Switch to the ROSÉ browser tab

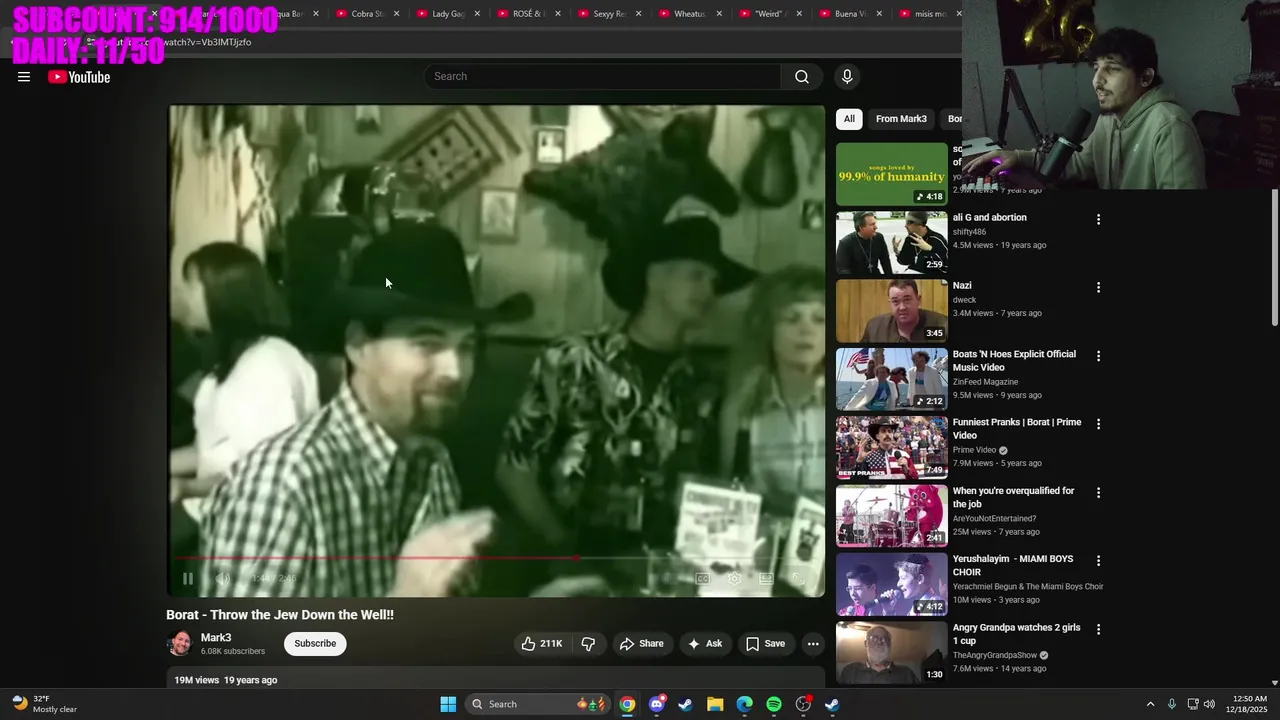528,14
